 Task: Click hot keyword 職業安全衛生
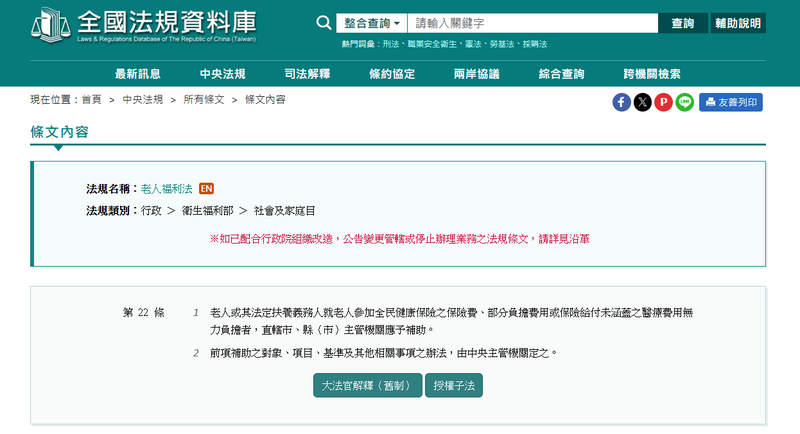tap(432, 44)
